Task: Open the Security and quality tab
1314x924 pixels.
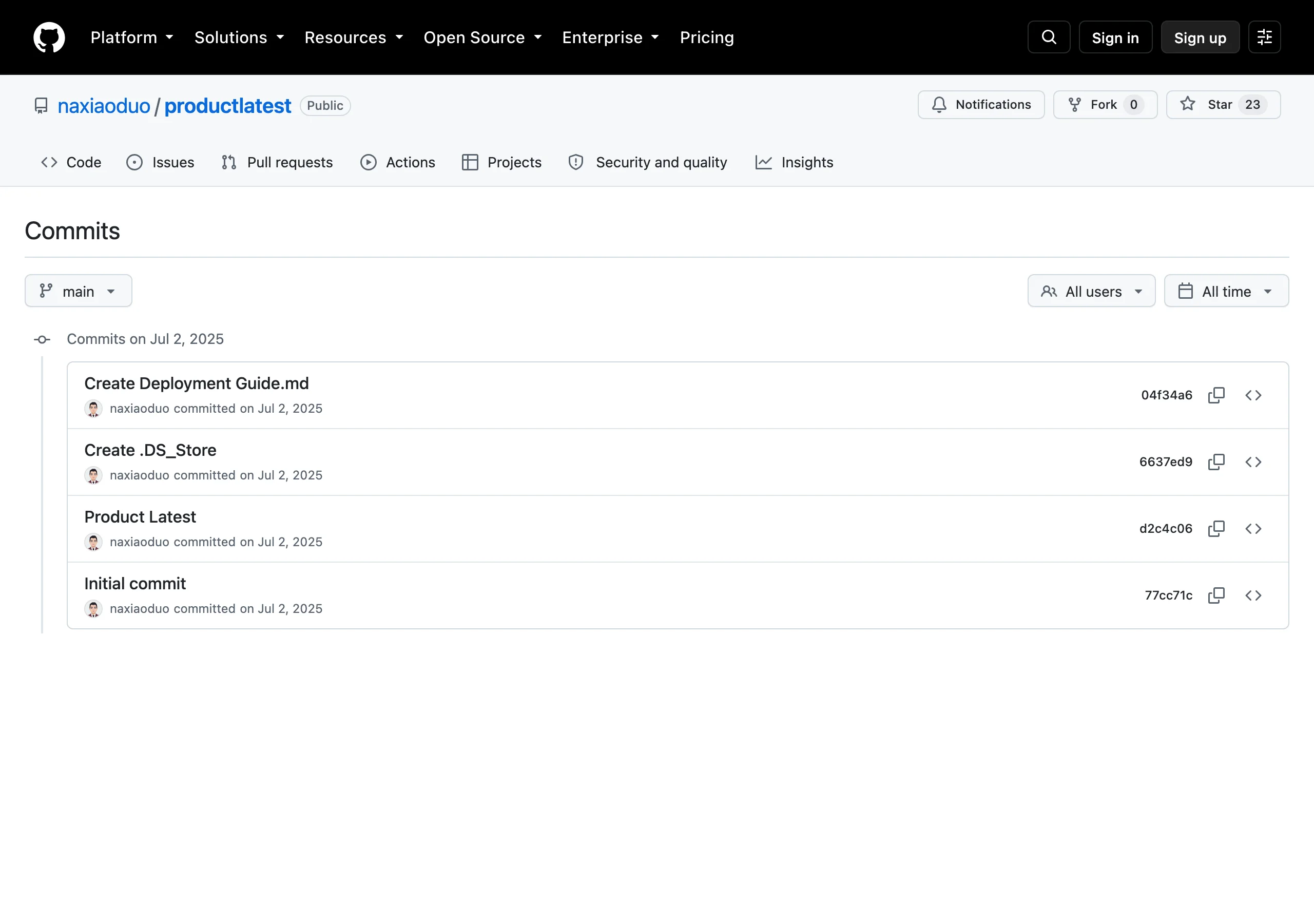Action: click(x=647, y=163)
